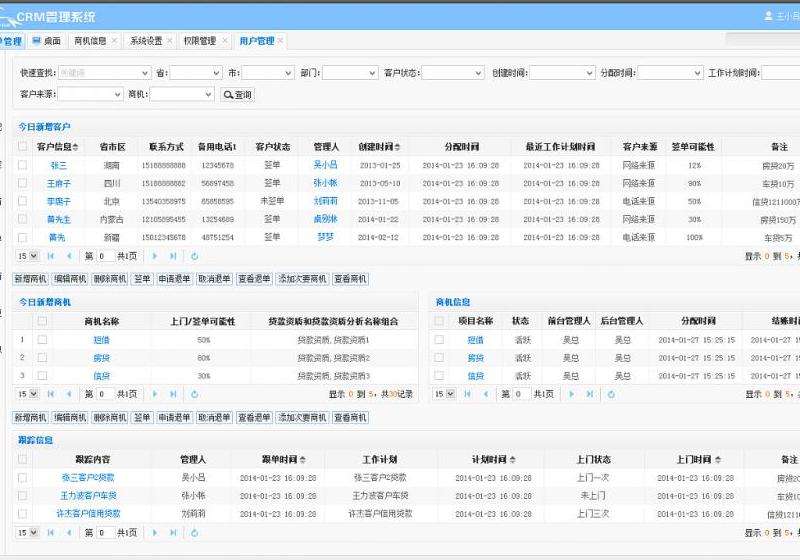Viewport: 800px width, 560px height.
Task: Go to previous page of 商机信息 table
Action: click(x=486, y=394)
